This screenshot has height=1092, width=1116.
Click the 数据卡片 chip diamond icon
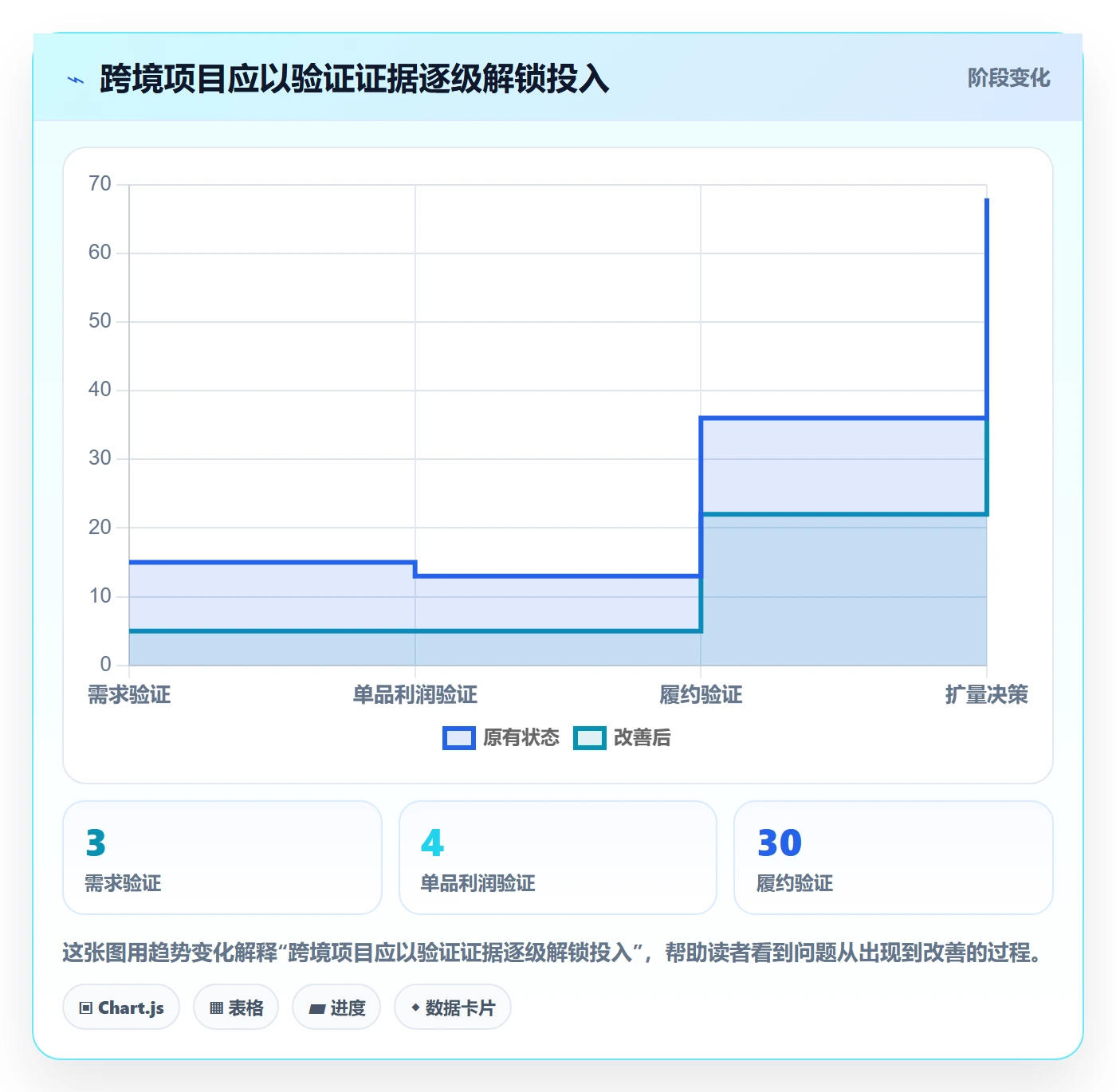(415, 1008)
